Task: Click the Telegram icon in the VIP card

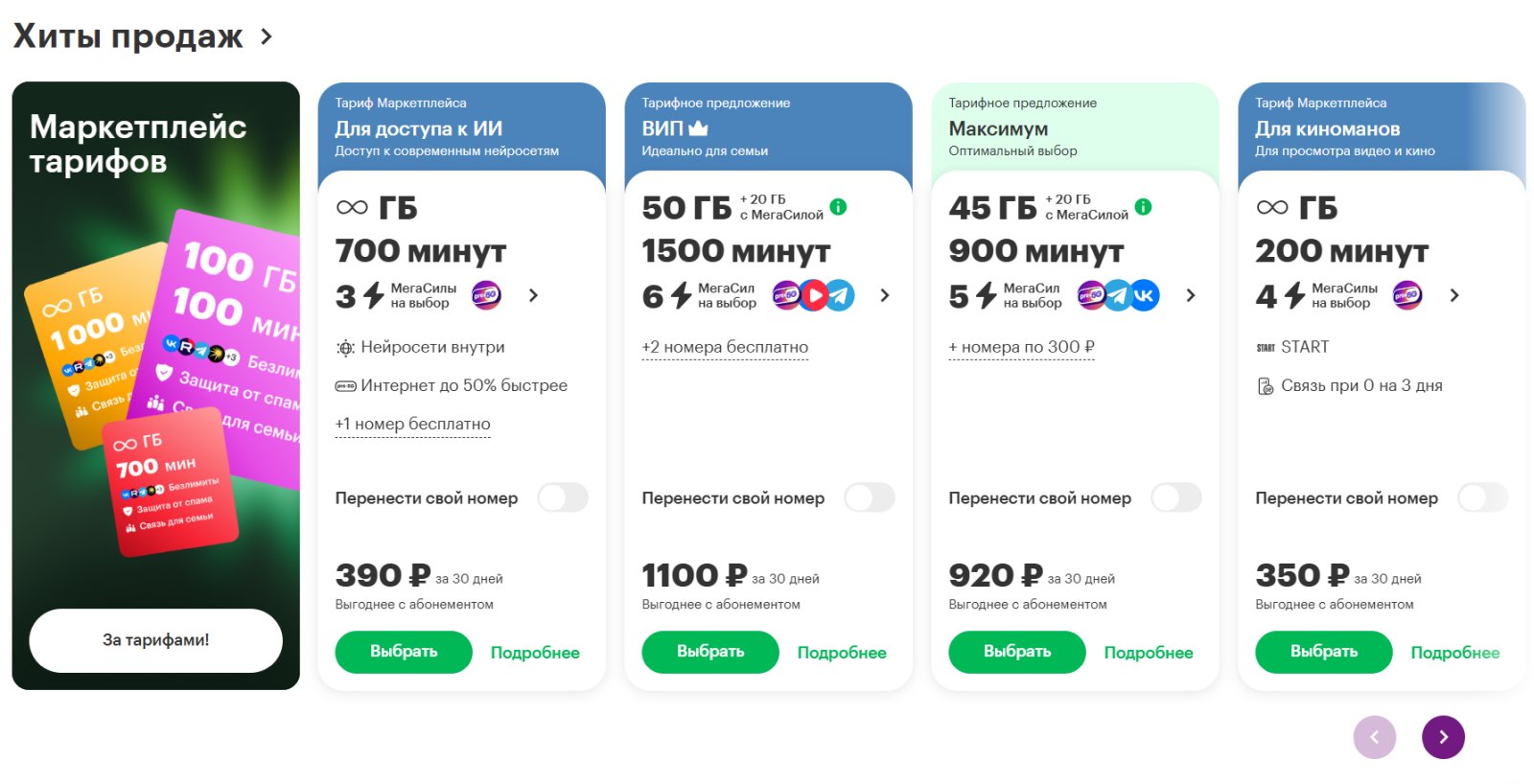Action: pos(840,295)
